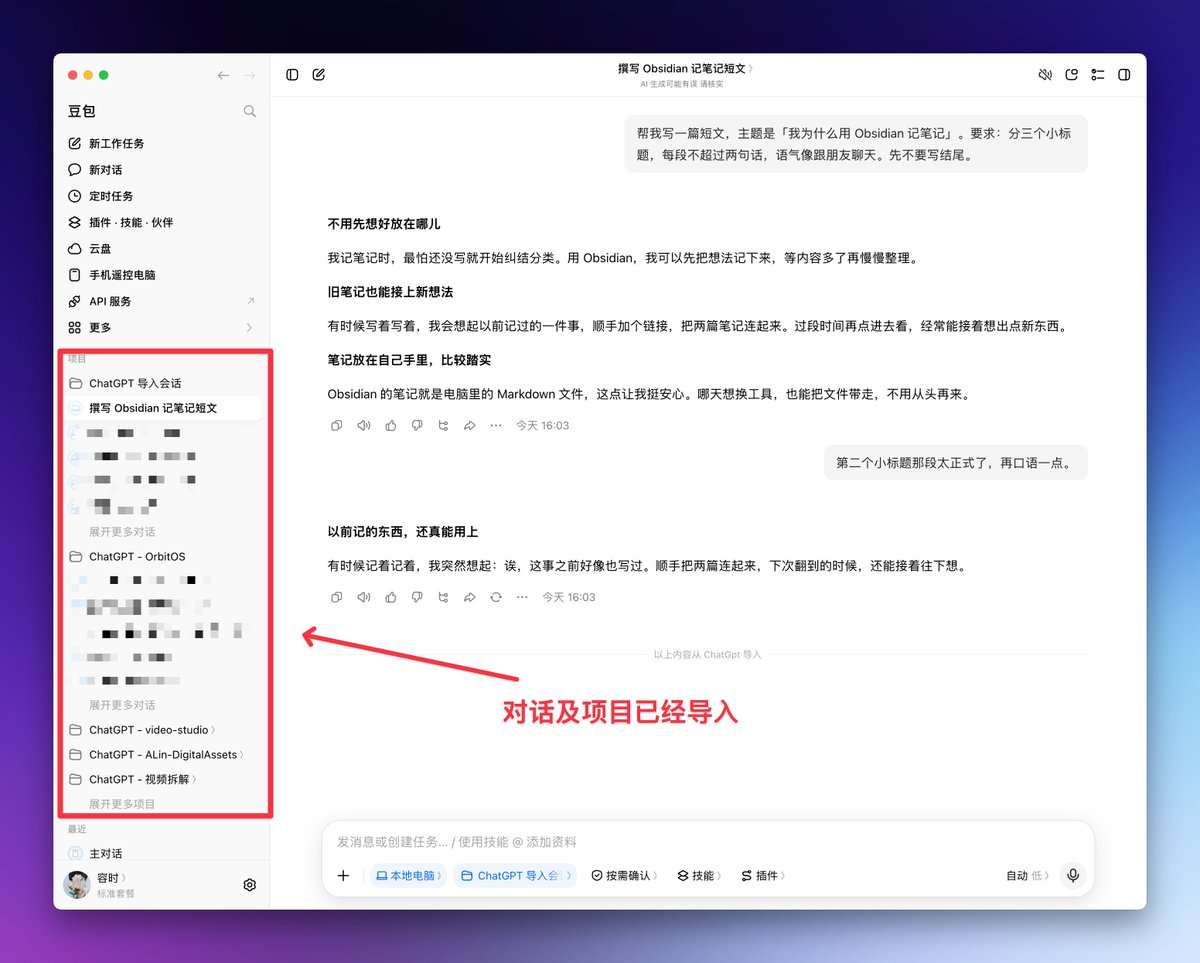
Task: Open settings gear beside user profile
Action: pos(250,885)
